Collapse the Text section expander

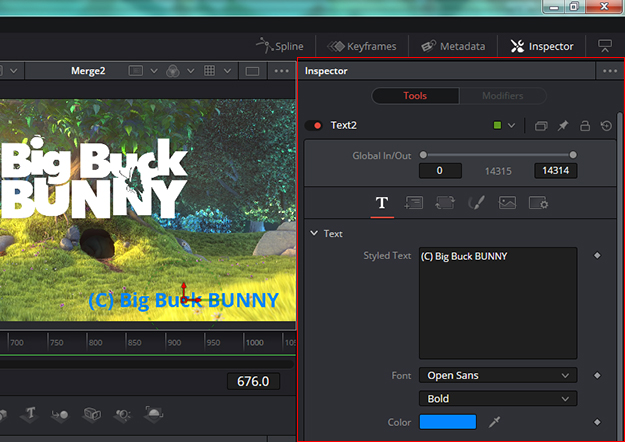(x=314, y=233)
